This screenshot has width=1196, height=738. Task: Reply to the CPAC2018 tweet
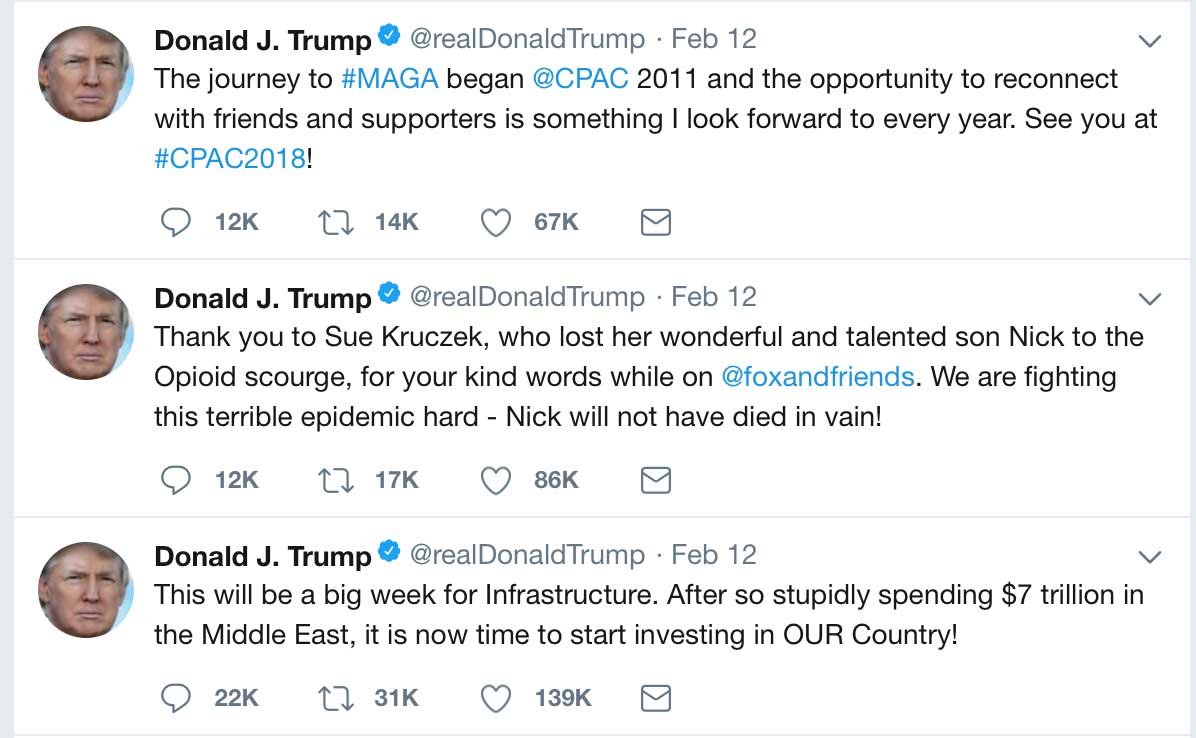[175, 223]
